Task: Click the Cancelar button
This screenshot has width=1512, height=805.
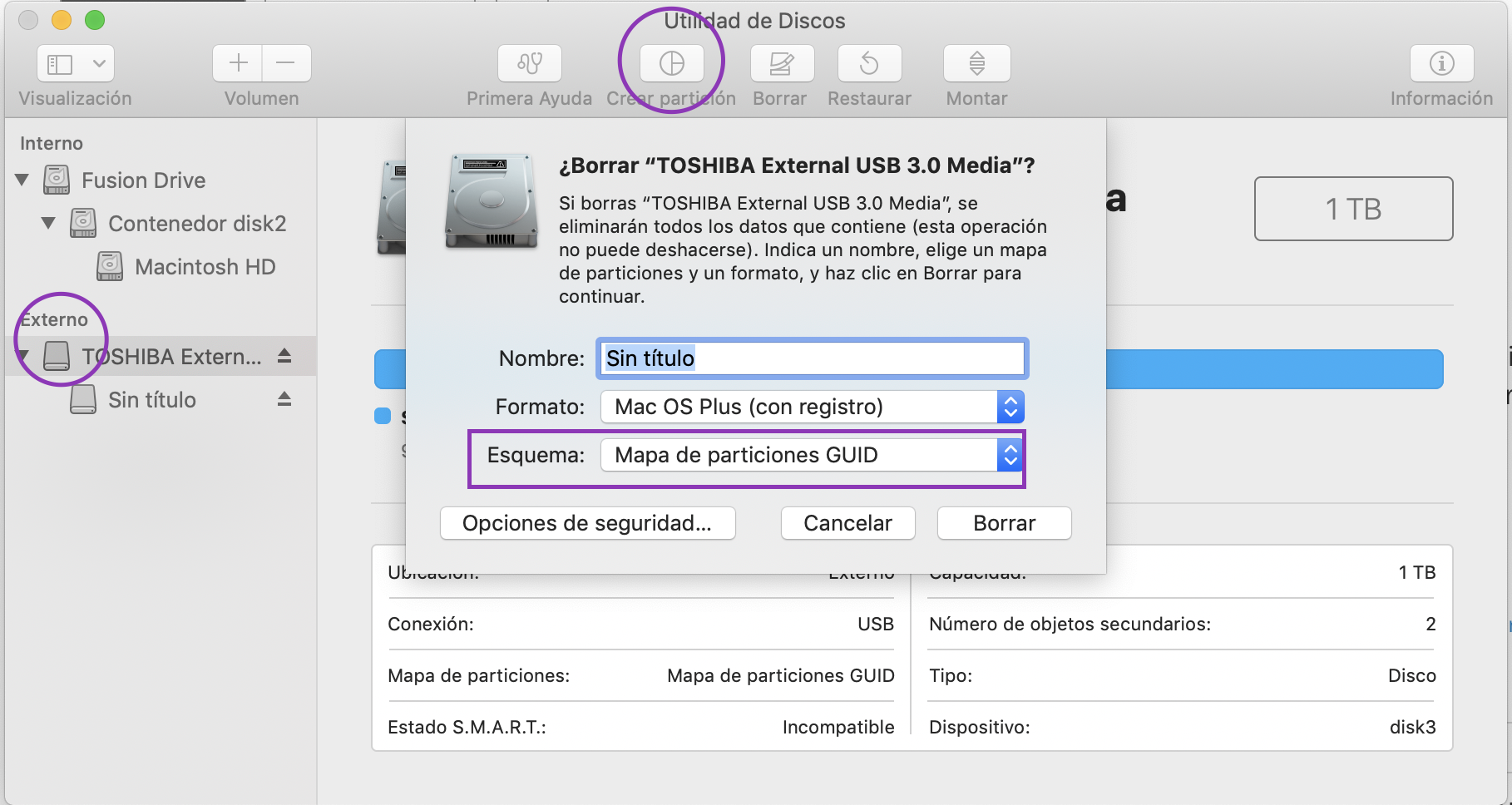Action: pos(847,523)
